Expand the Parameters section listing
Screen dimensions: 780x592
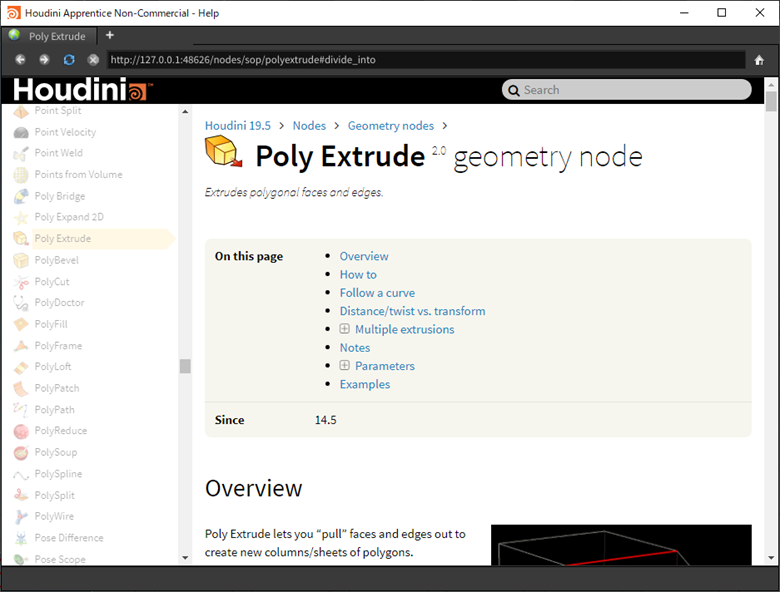click(344, 366)
